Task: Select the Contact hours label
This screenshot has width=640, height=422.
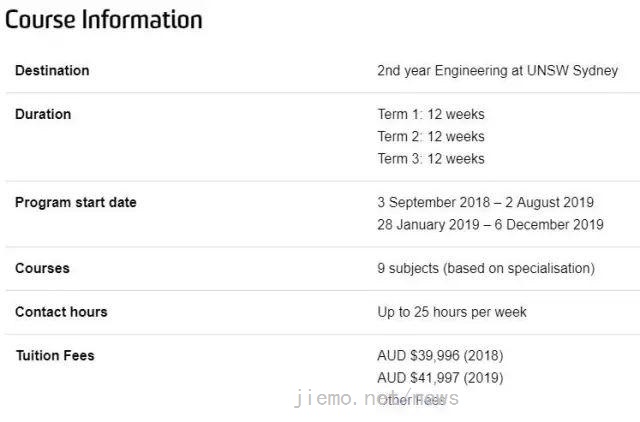Action: [x=61, y=312]
